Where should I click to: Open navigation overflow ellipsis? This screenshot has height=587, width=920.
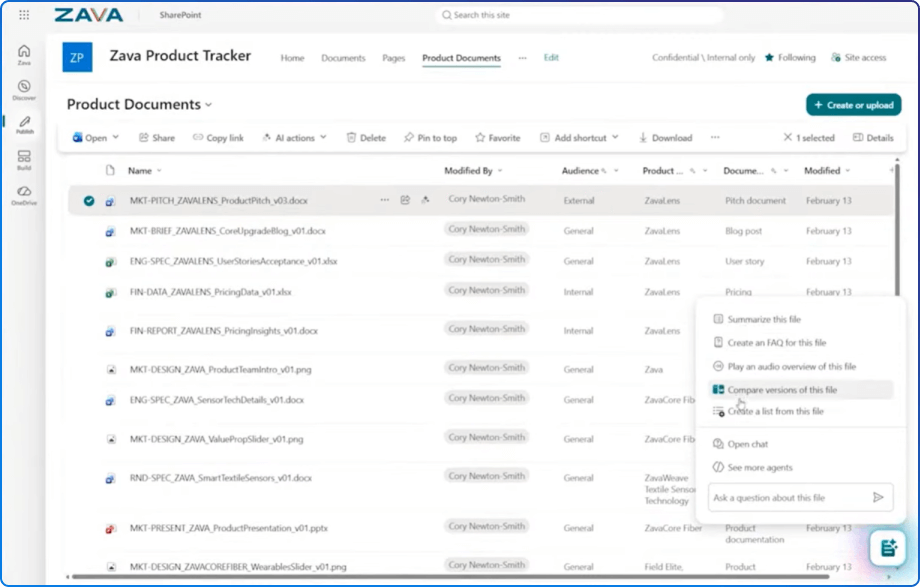pos(522,58)
